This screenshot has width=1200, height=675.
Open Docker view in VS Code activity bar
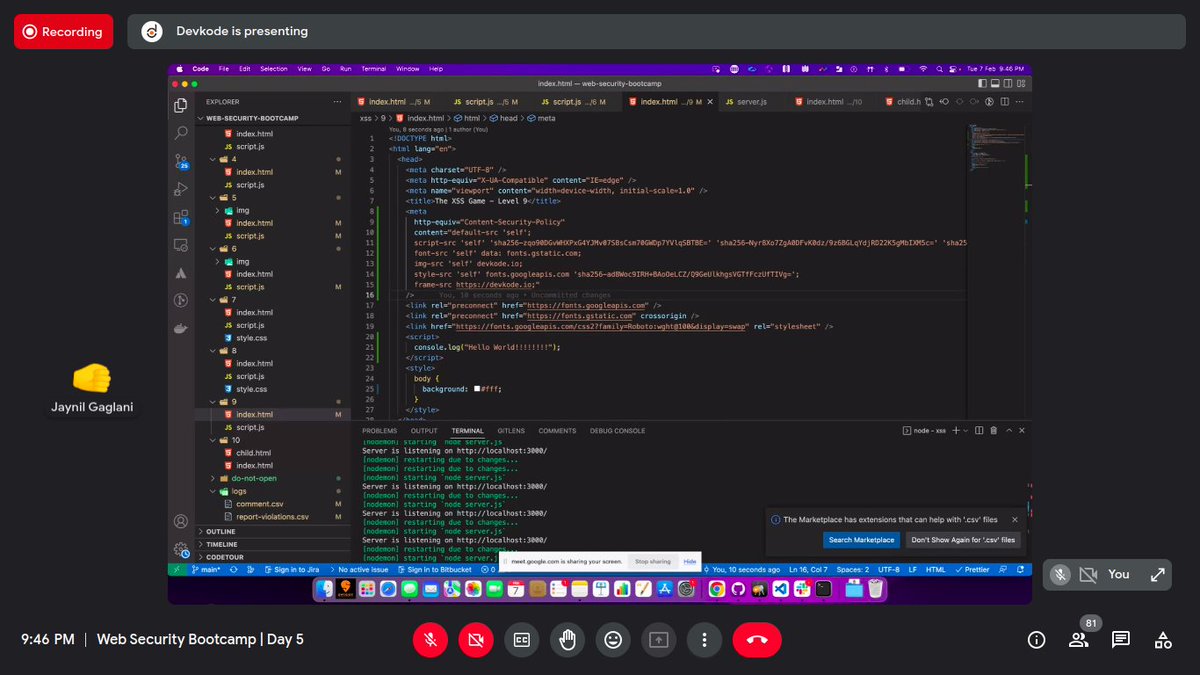click(181, 328)
